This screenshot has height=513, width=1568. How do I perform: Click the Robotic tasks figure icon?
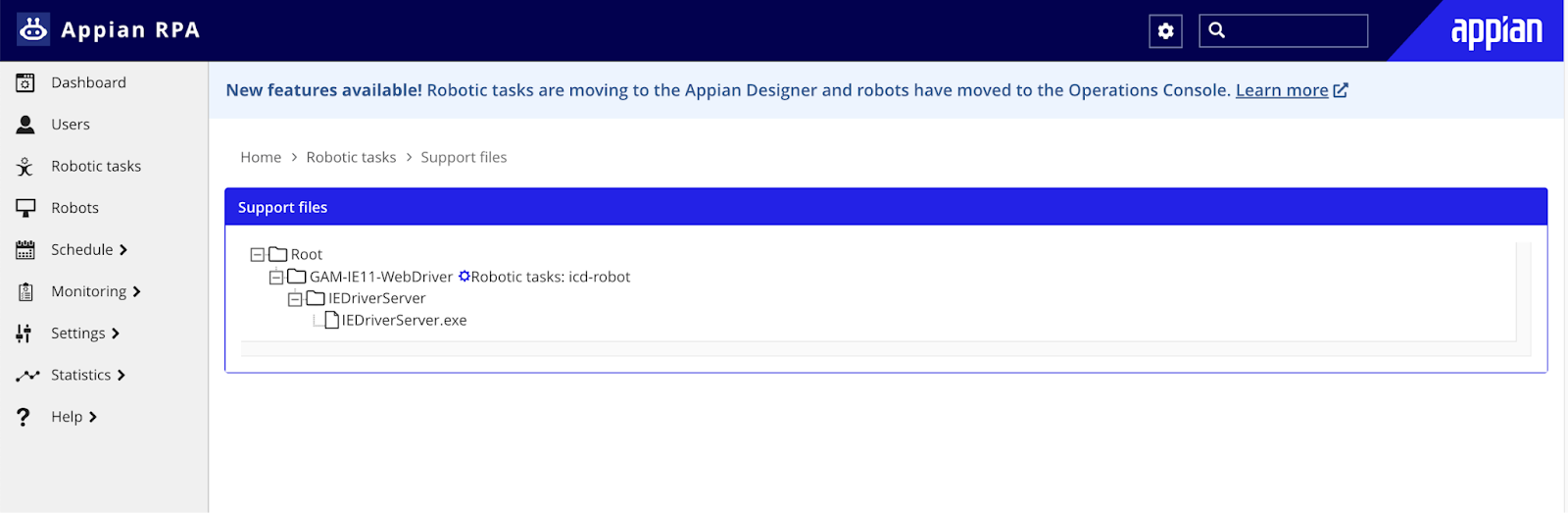pyautogui.click(x=25, y=167)
